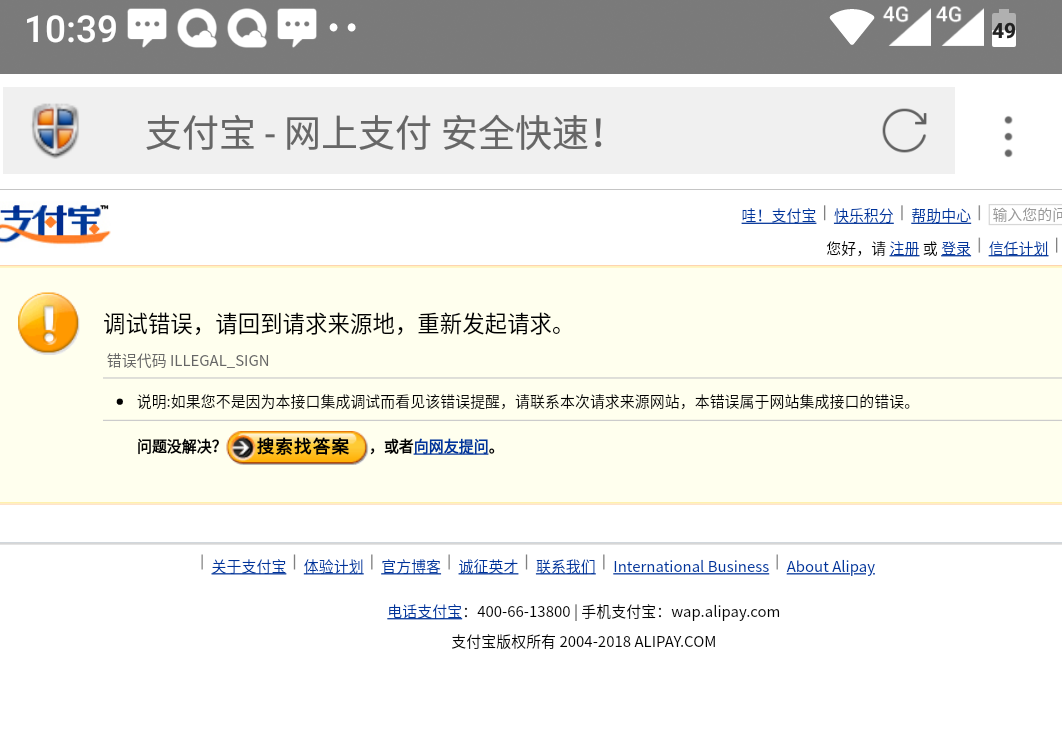Open the three-dot browser menu
This screenshot has height=744, width=1062.
tap(1008, 136)
